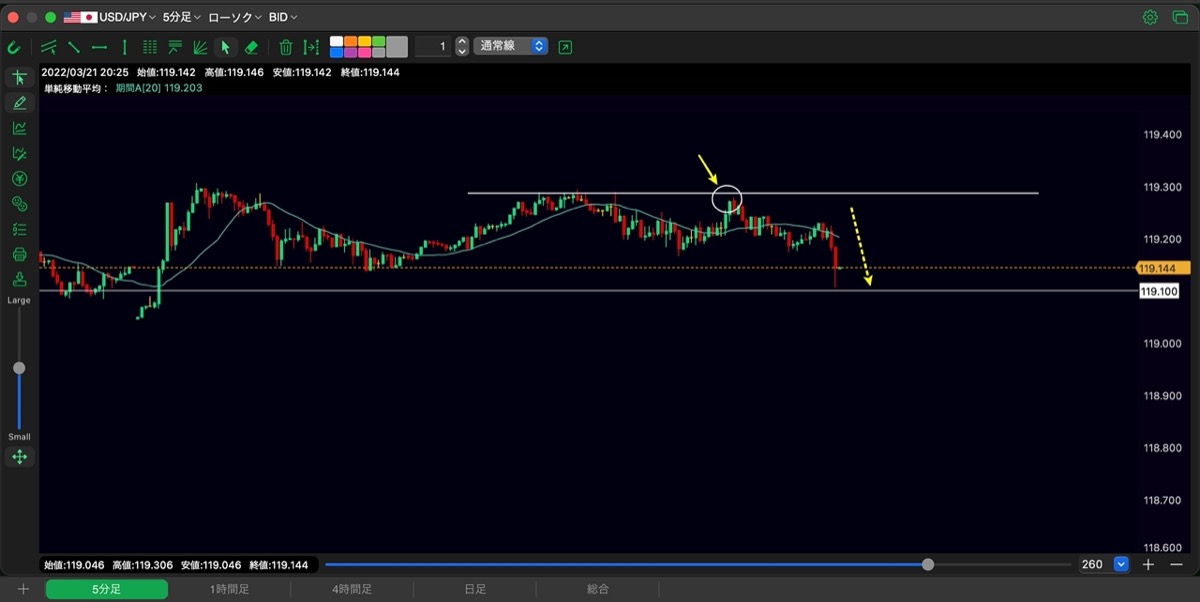Click the line width field showing 1
1200x602 pixels.
coord(432,46)
